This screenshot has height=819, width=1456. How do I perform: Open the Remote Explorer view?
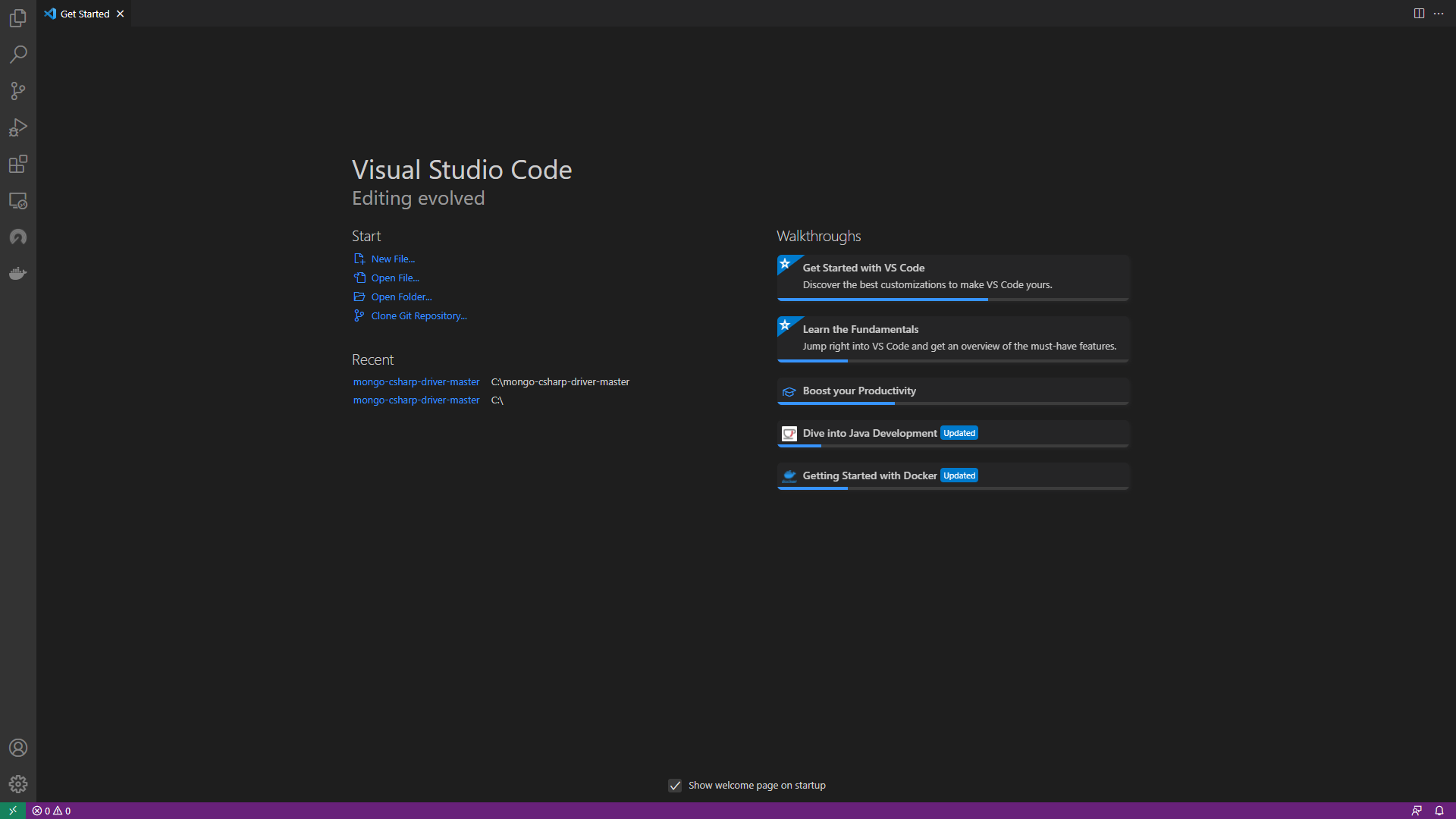[18, 201]
